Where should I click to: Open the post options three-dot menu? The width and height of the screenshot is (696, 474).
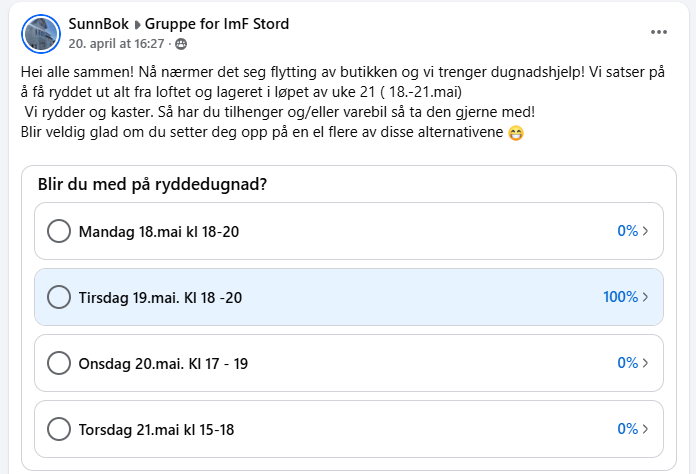(658, 32)
